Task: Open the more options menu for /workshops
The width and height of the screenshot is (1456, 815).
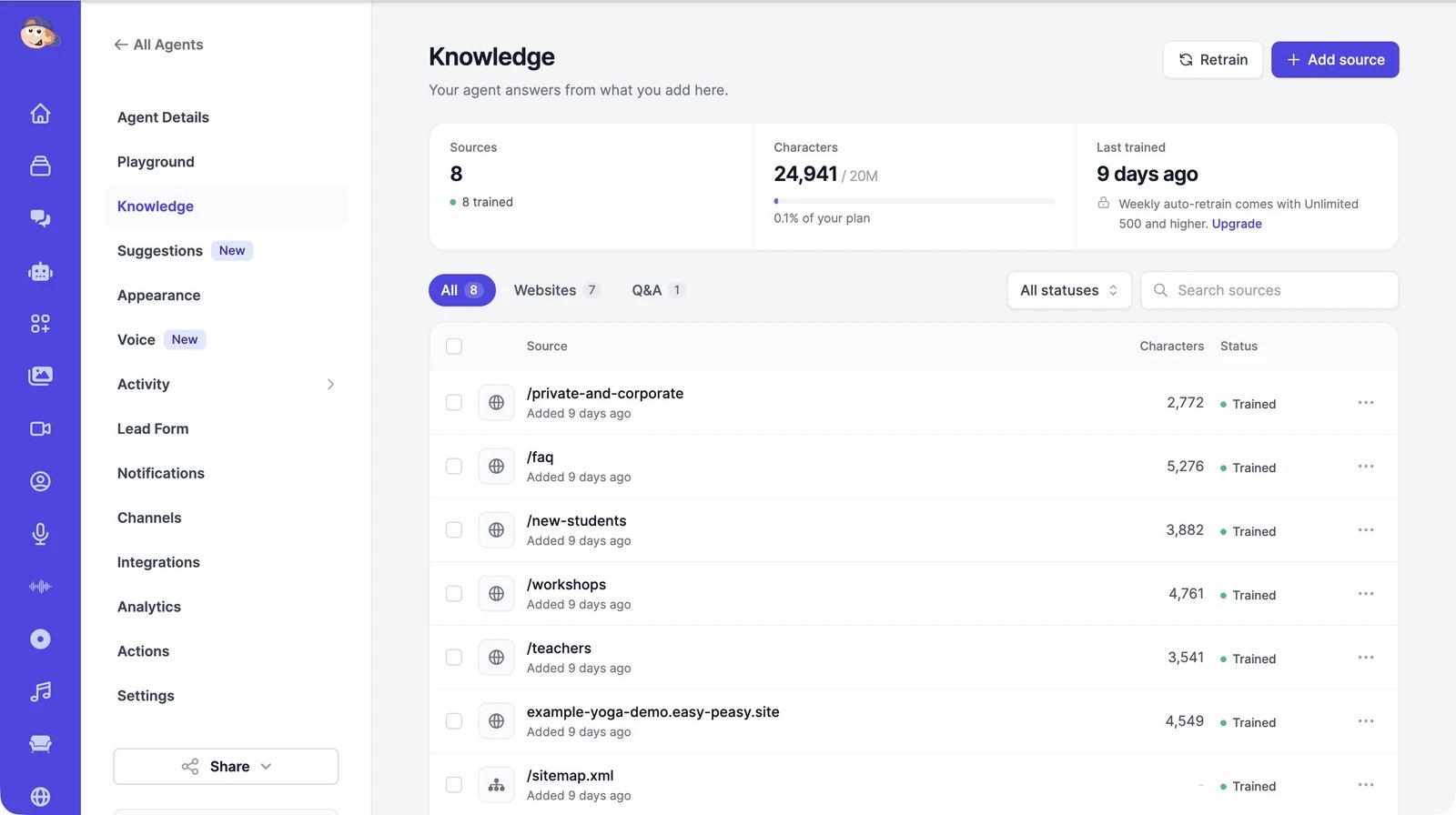Action: tap(1366, 594)
